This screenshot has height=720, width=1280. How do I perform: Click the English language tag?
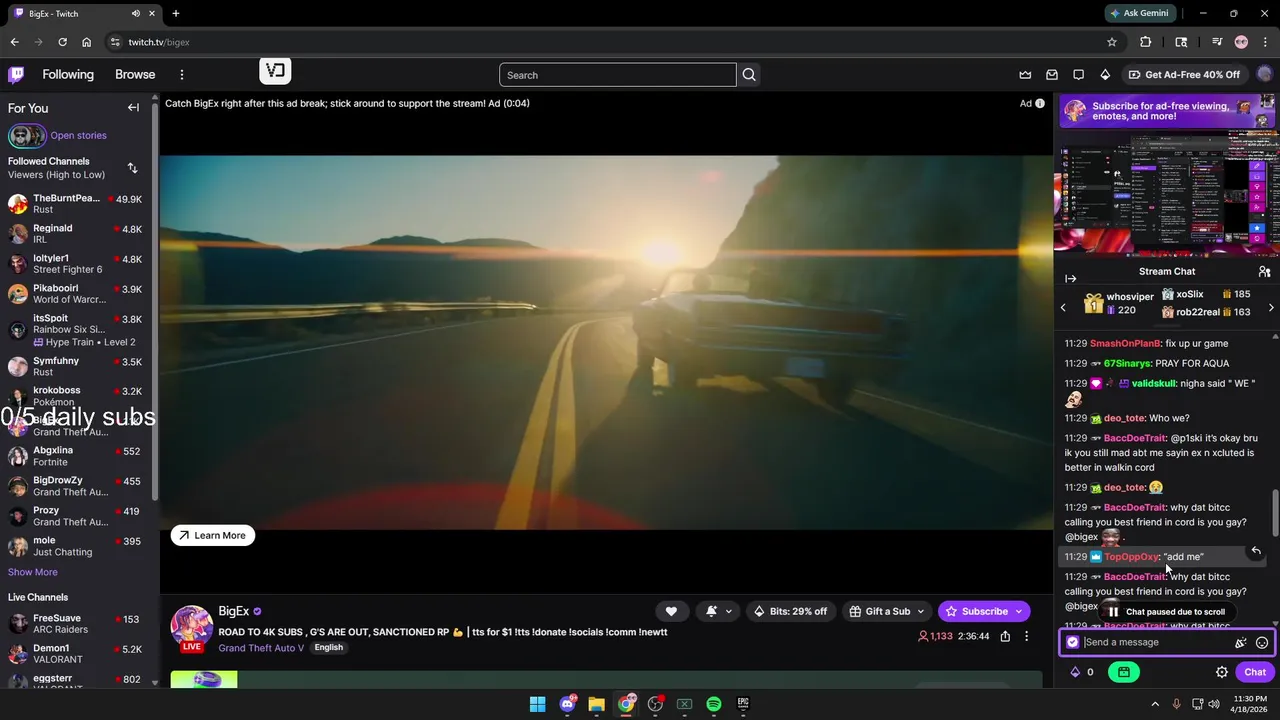(328, 648)
